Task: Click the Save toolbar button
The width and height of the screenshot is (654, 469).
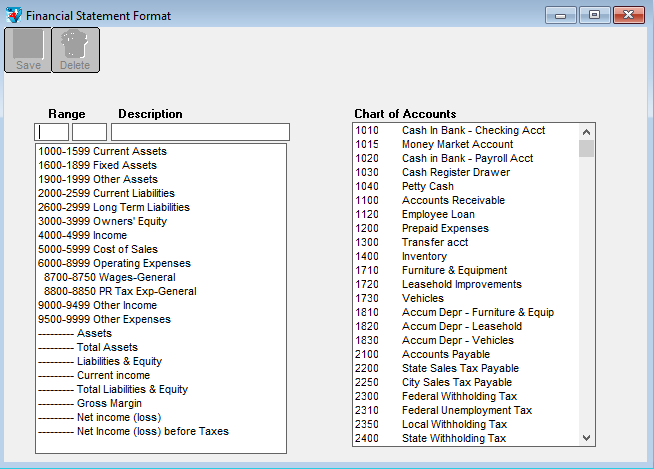Action: tap(28, 49)
